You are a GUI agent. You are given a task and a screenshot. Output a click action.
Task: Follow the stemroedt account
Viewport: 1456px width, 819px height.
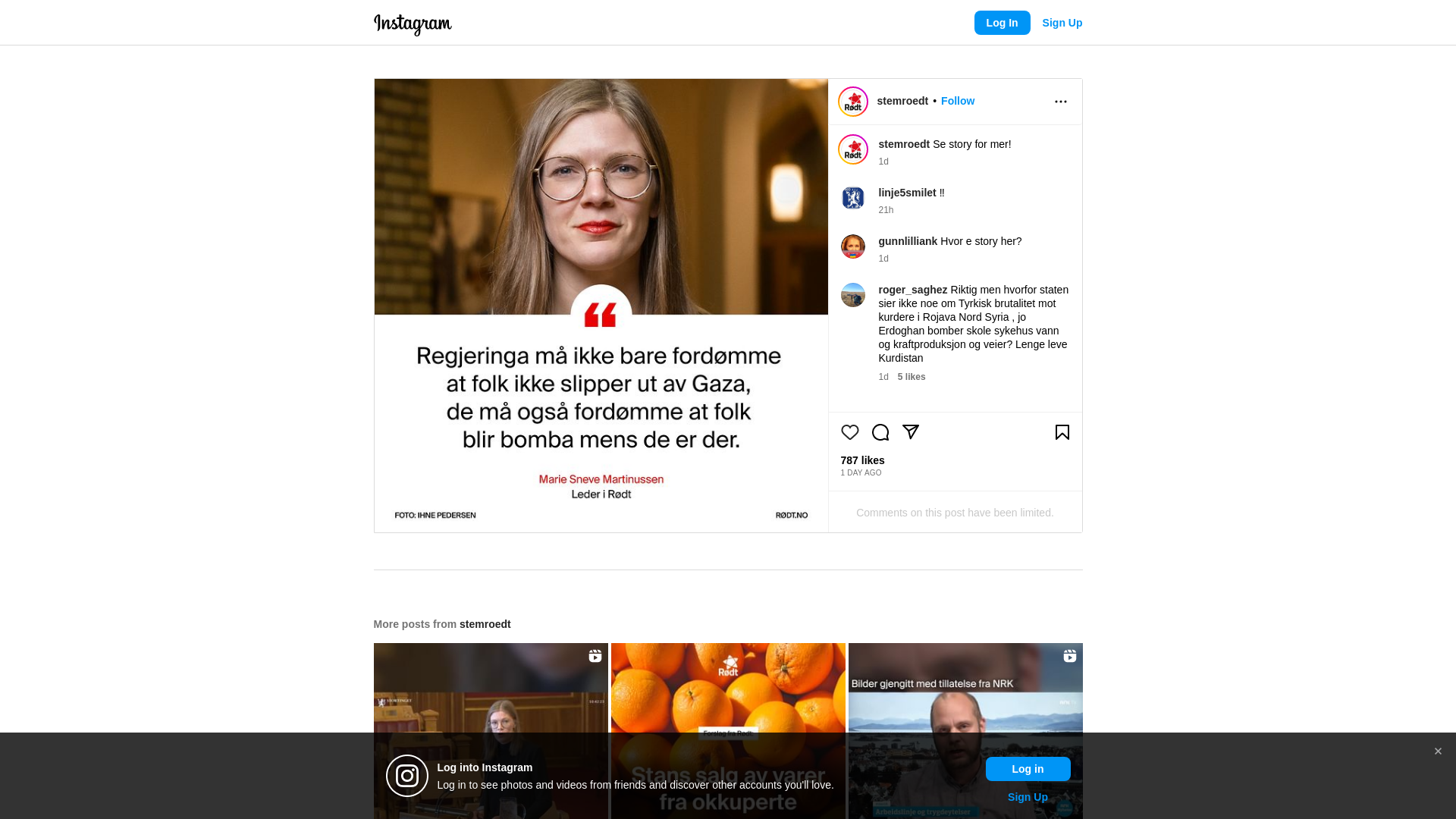[x=957, y=101]
